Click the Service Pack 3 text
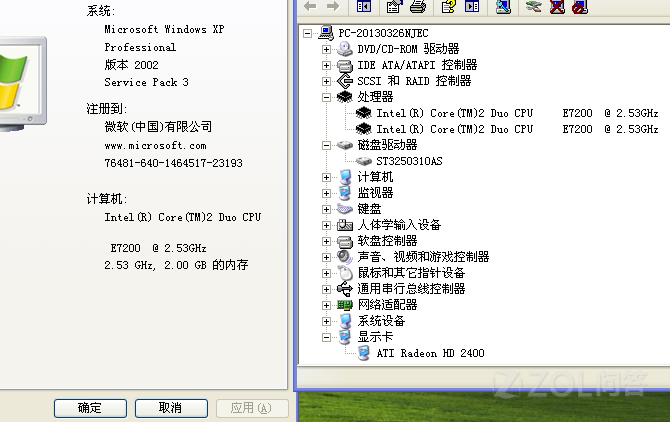The height and width of the screenshot is (422, 670). point(146,82)
